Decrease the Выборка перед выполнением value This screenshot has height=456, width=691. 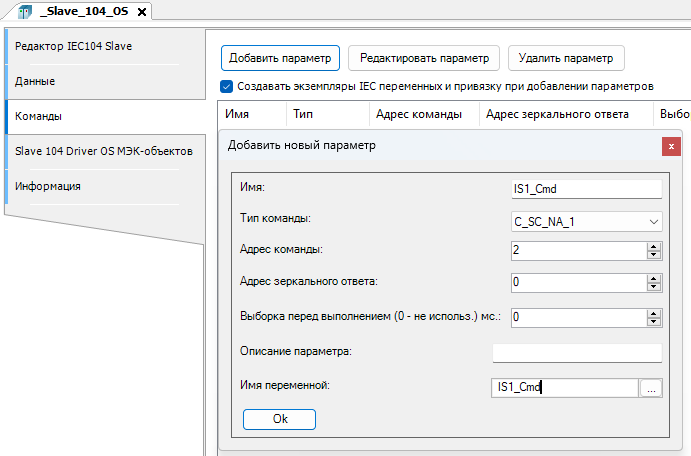tap(654, 322)
